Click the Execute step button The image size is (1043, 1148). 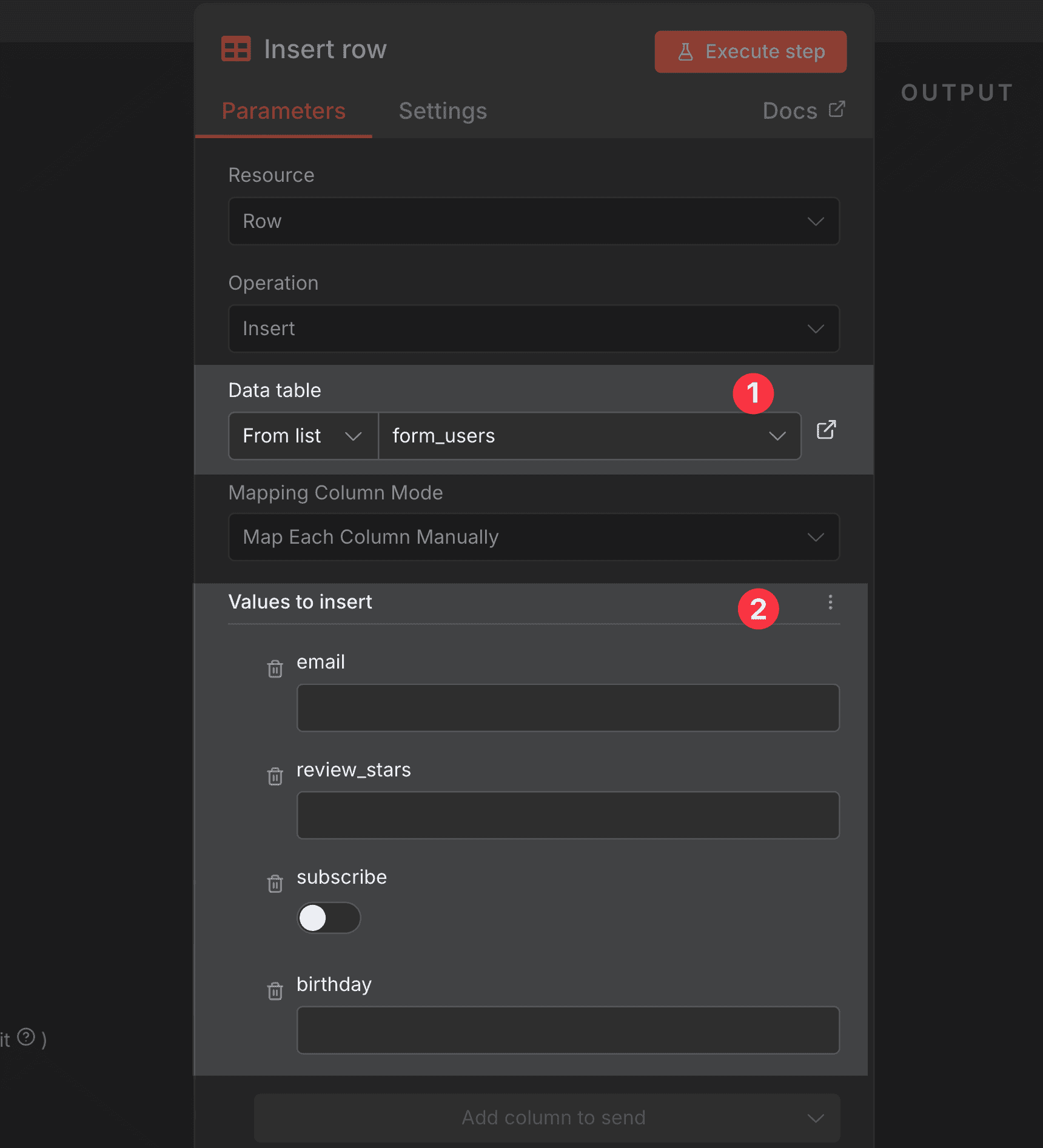point(750,52)
